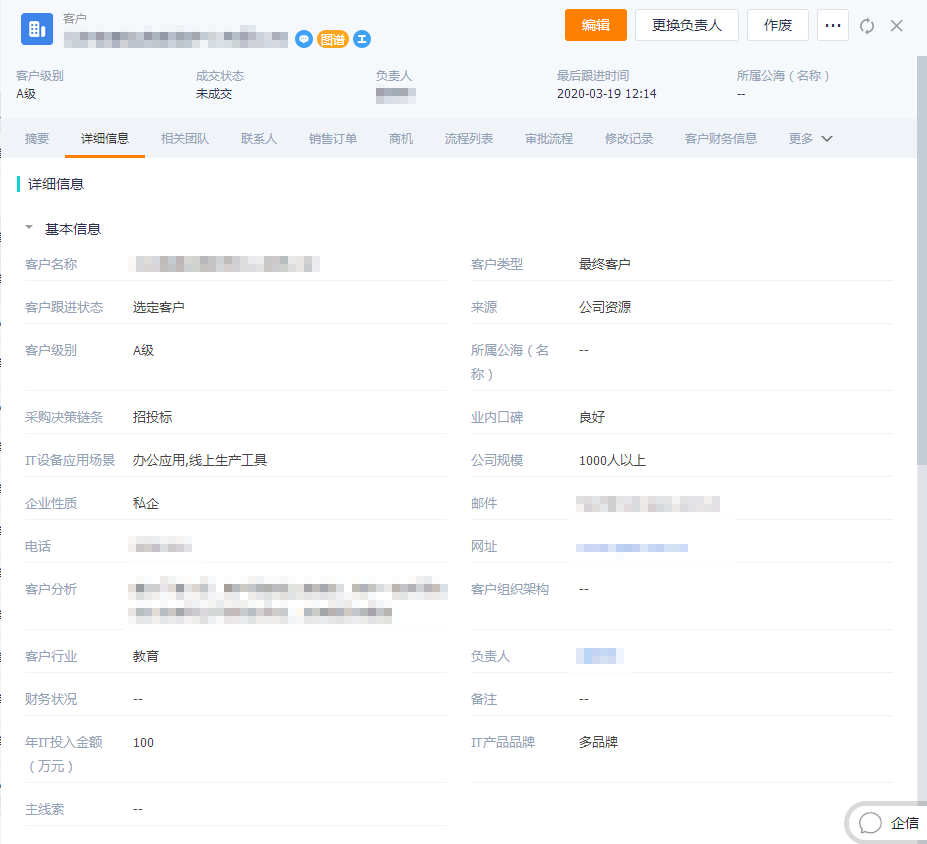This screenshot has width=927, height=844.
Task: Open the 商机 tab
Action: click(400, 138)
